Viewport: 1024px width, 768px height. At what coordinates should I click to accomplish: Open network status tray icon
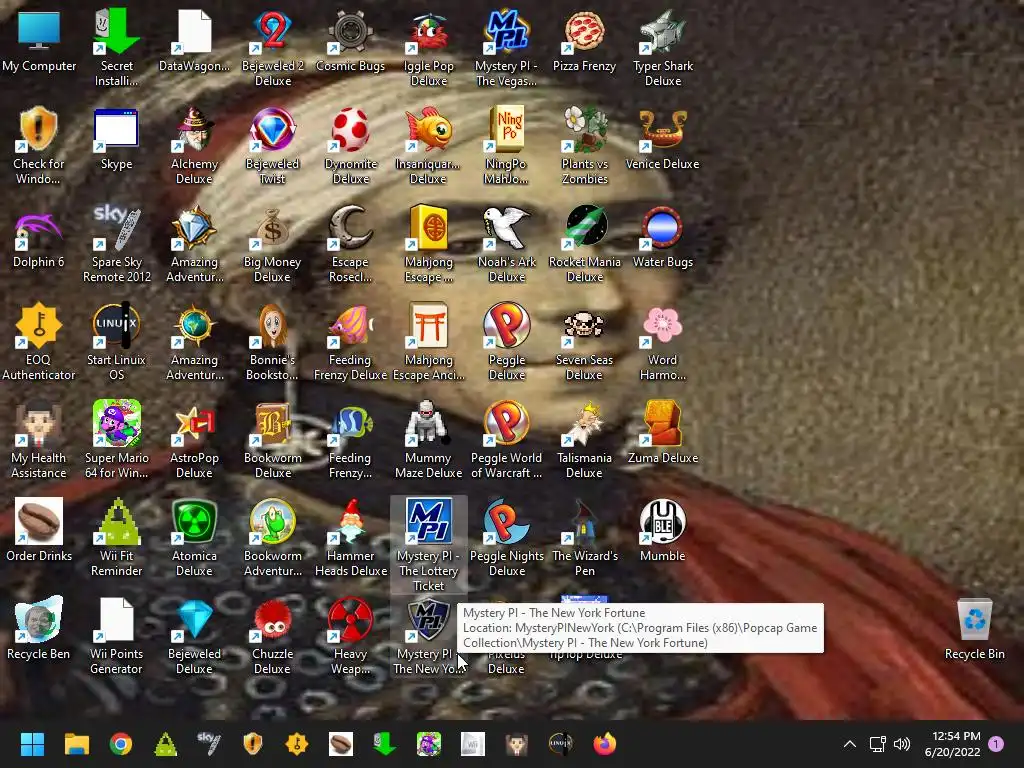tap(877, 744)
